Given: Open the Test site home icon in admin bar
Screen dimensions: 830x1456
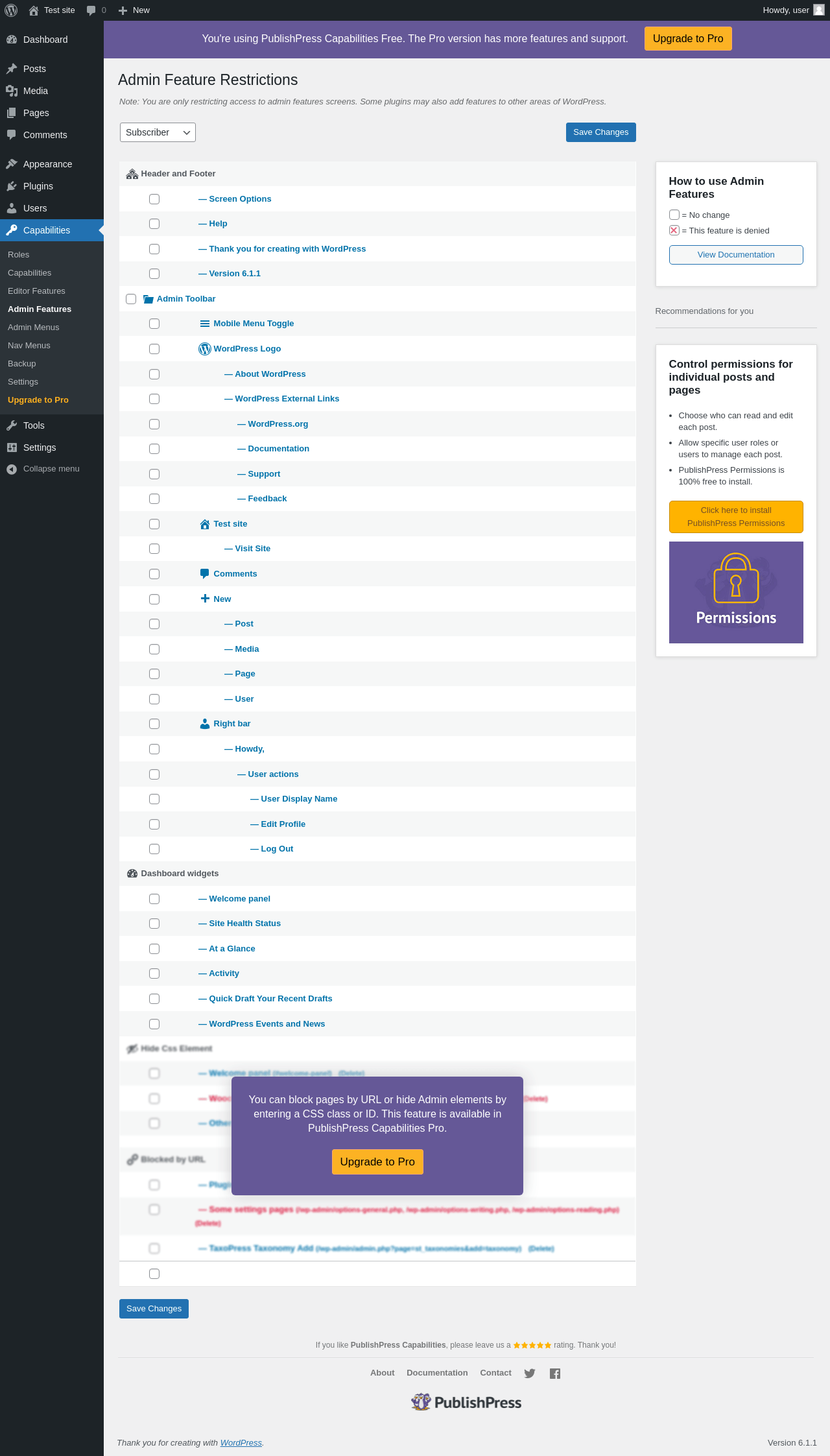Looking at the screenshot, I should [34, 10].
